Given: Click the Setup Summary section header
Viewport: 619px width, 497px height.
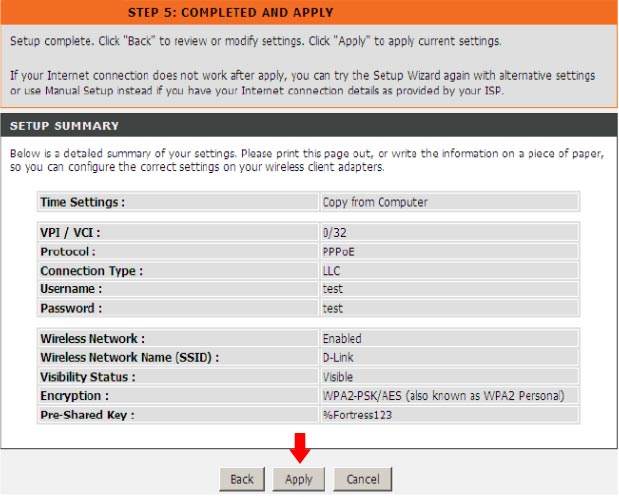Looking at the screenshot, I should 64,126.
